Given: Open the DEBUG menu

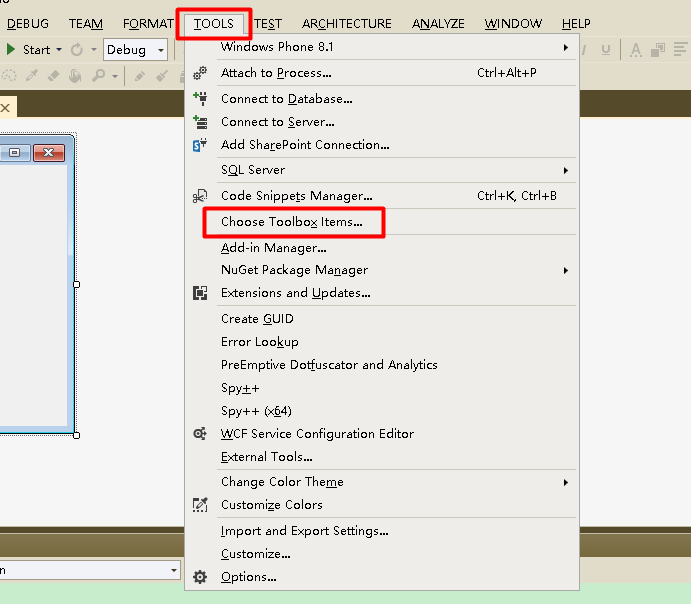Looking at the screenshot, I should coord(27,23).
